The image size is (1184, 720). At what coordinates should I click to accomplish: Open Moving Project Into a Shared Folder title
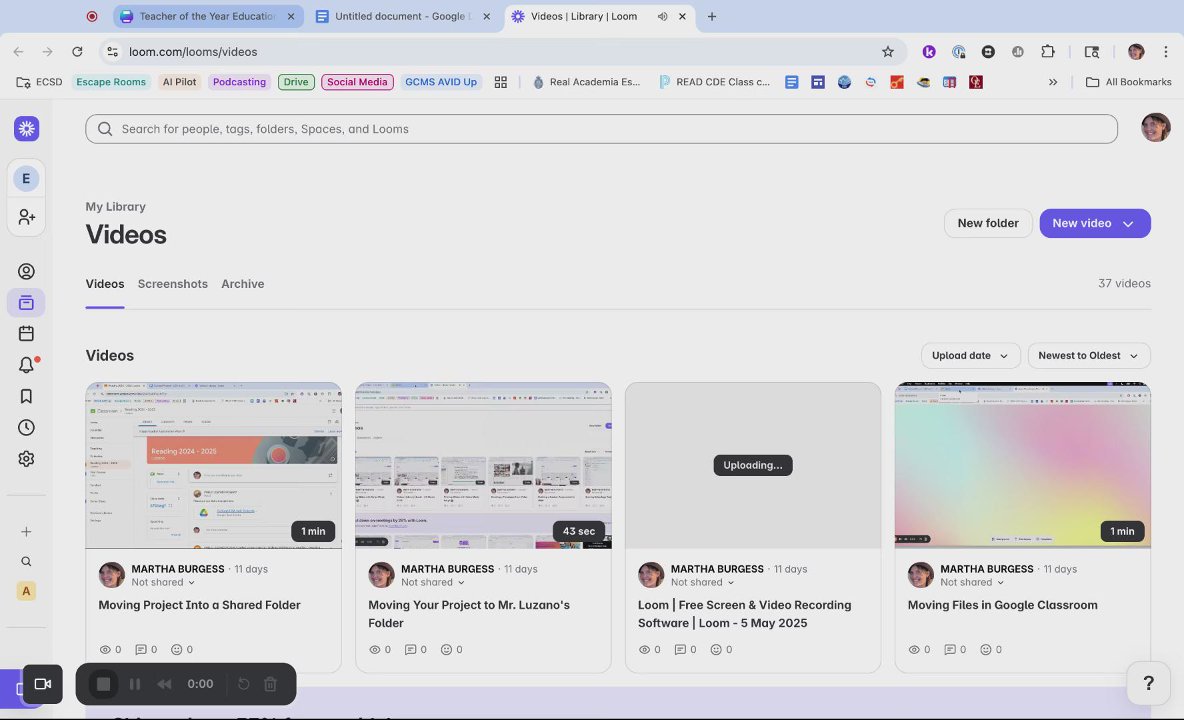(199, 605)
